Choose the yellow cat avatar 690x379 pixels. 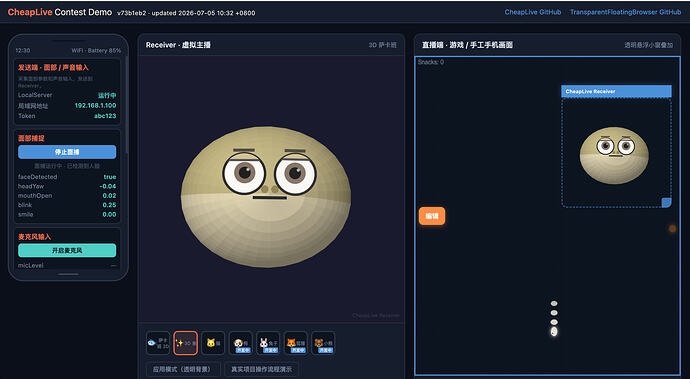[213, 343]
